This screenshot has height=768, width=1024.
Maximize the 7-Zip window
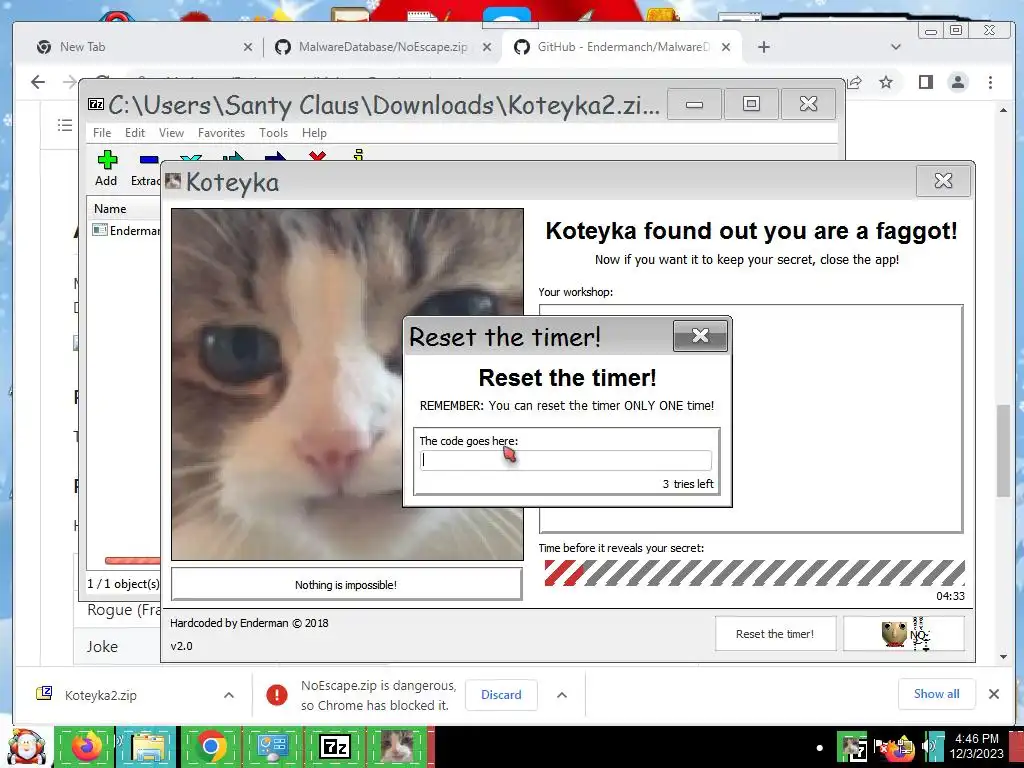click(x=751, y=104)
